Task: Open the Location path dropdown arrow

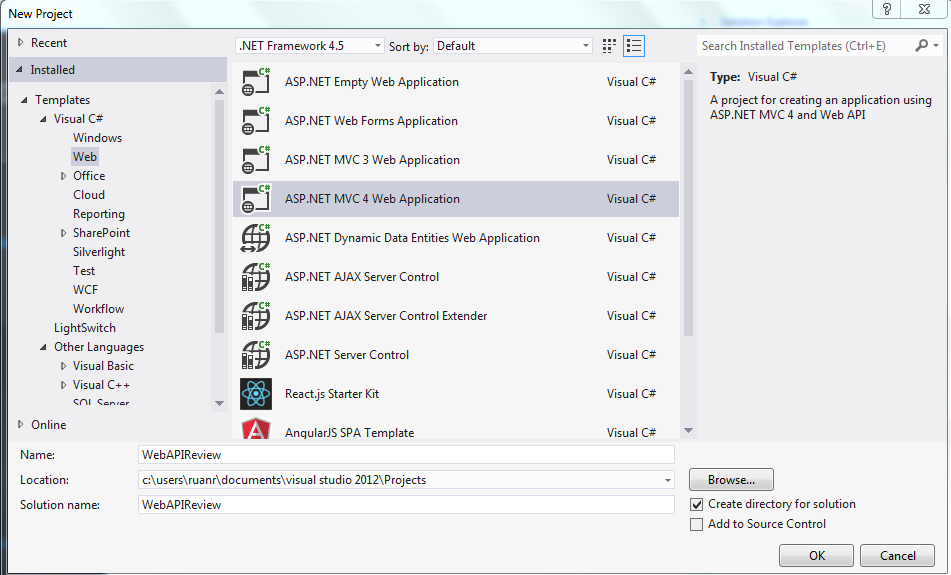Action: tap(668, 480)
